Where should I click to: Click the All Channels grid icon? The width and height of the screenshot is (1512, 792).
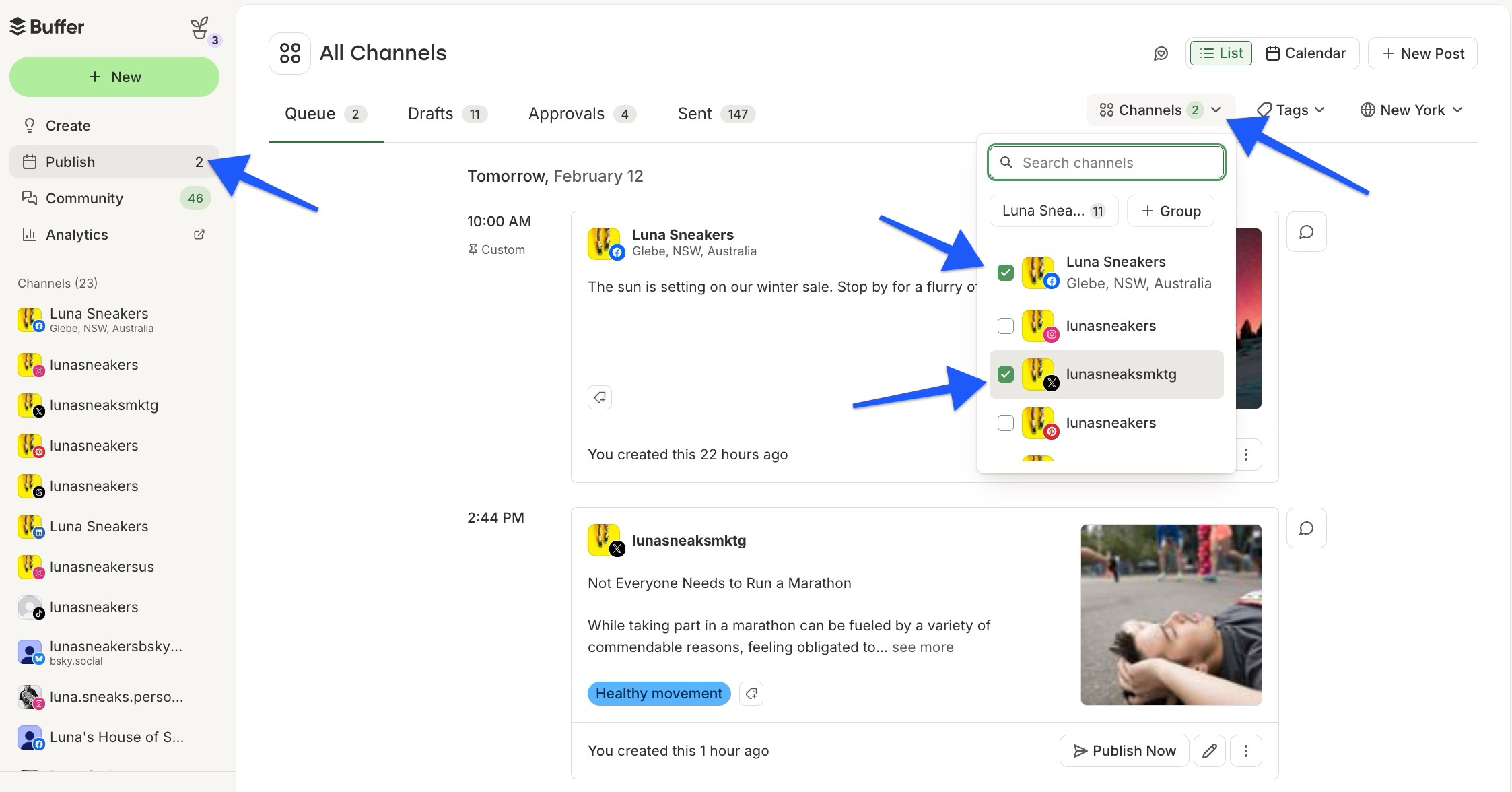pos(289,53)
